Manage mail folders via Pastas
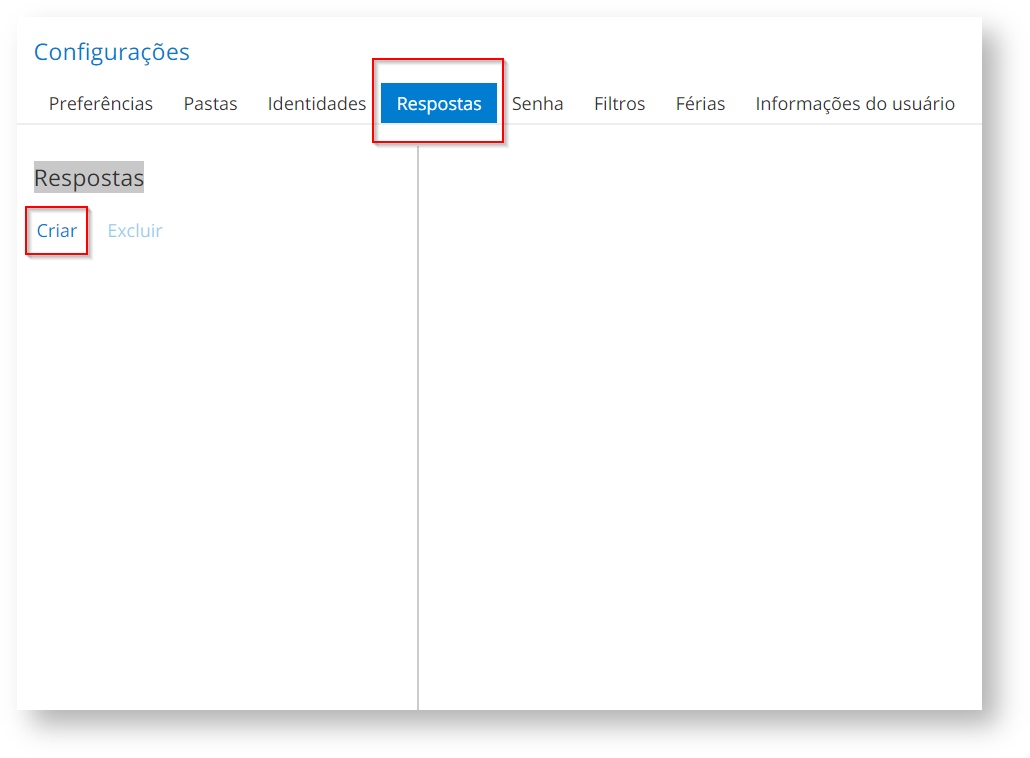 [210, 104]
